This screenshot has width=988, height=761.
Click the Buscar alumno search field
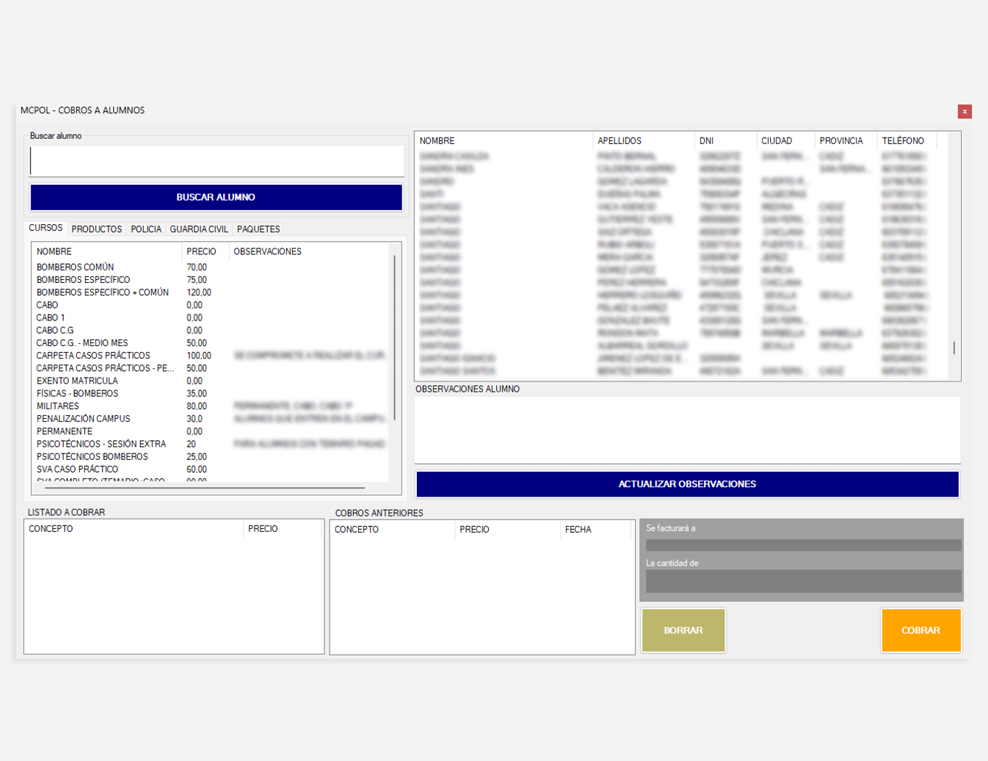click(217, 161)
